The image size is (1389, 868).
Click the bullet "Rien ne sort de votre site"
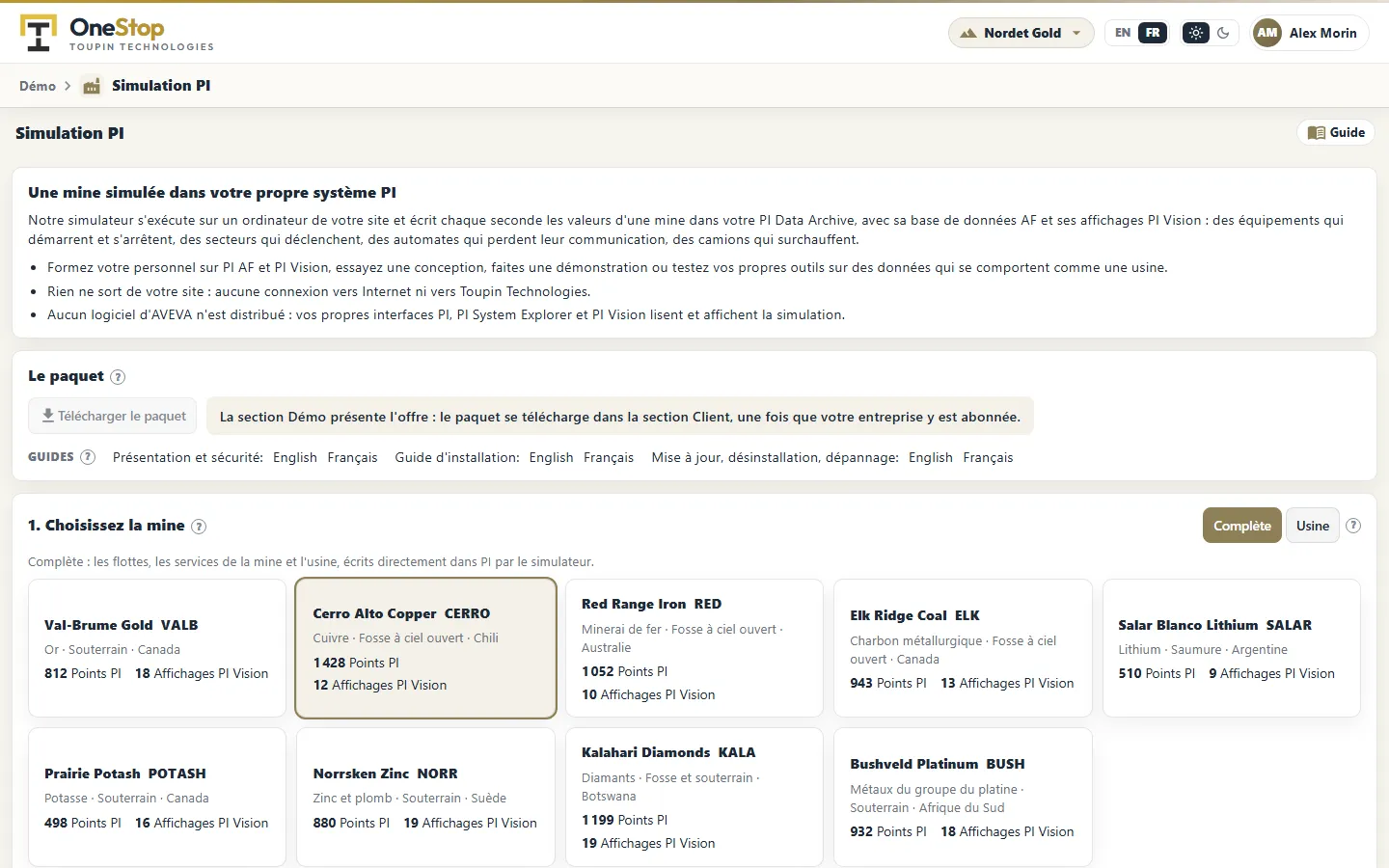click(319, 291)
